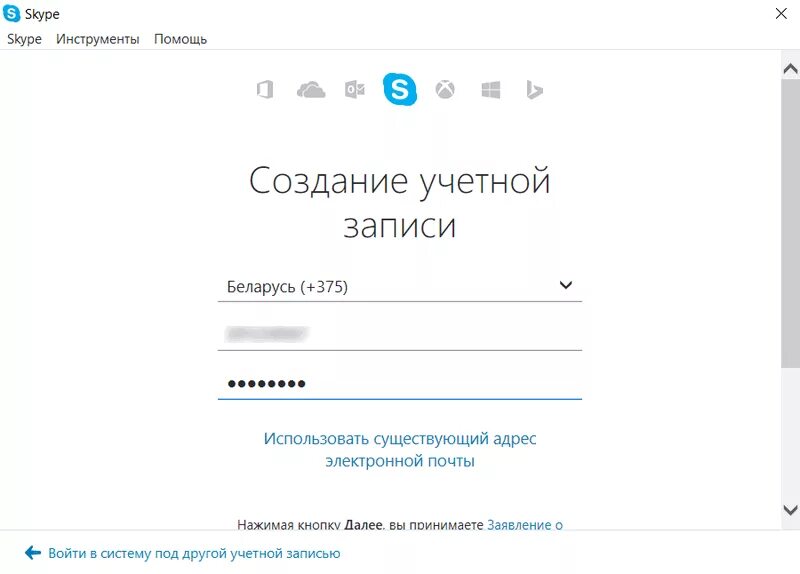The height and width of the screenshot is (574, 800).
Task: Click the Bing icon
Action: [534, 90]
